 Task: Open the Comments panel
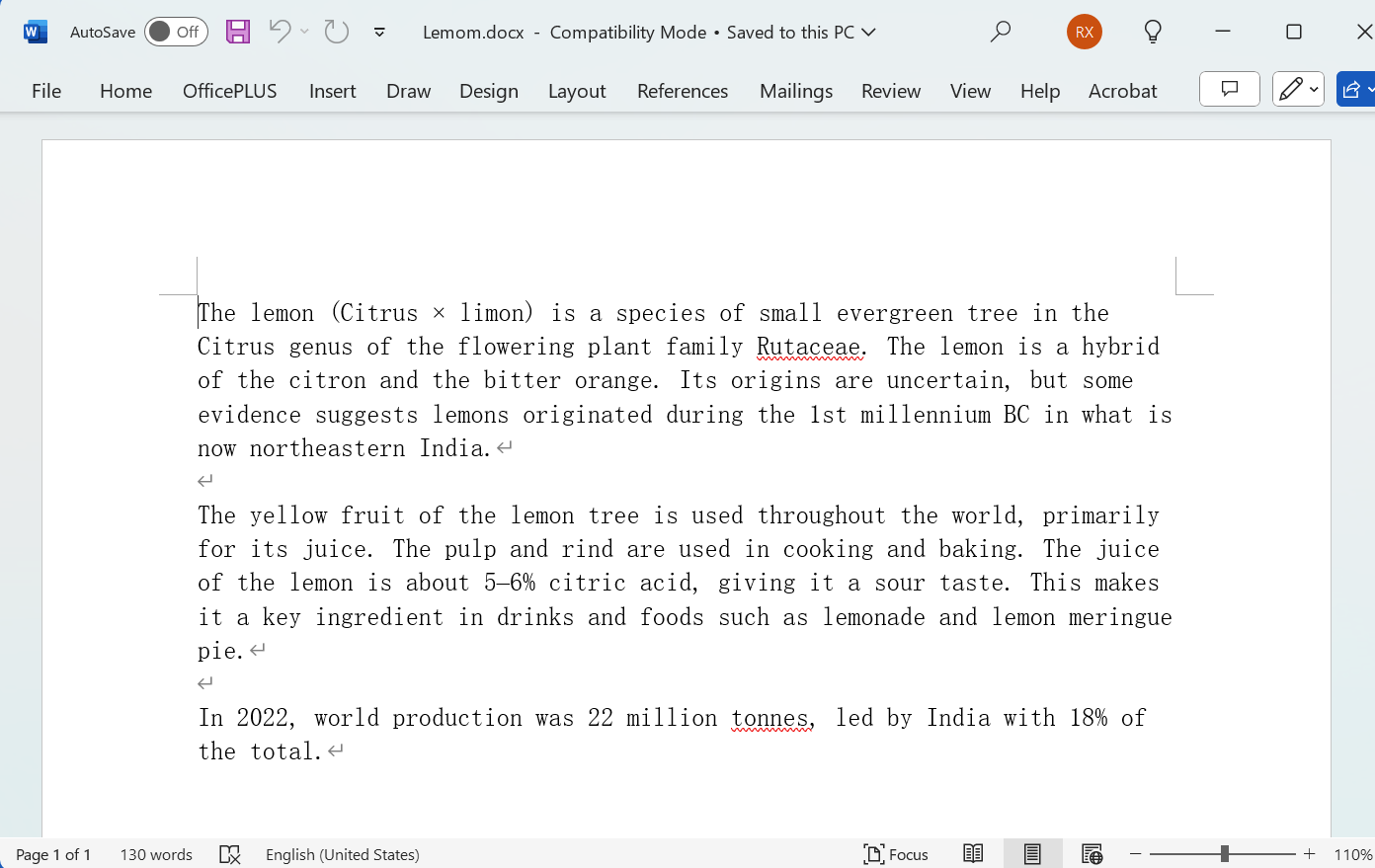1229,89
